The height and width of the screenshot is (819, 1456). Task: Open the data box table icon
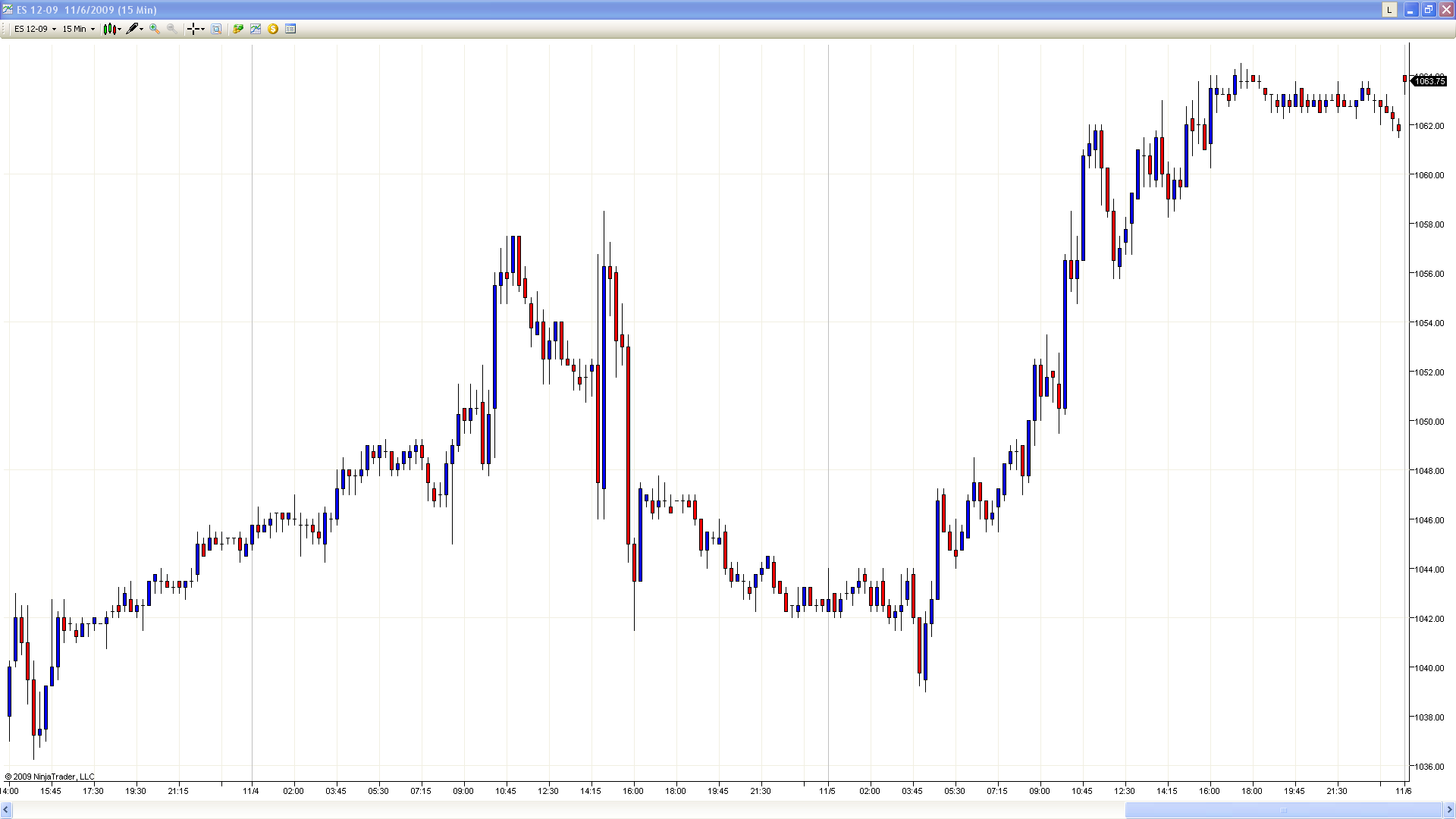click(x=290, y=29)
